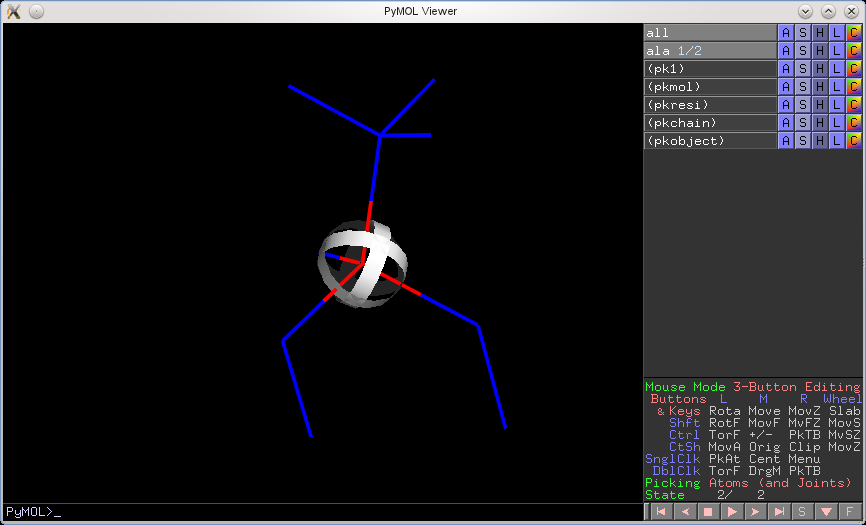Step back one frame
866x525 pixels.
click(x=684, y=512)
